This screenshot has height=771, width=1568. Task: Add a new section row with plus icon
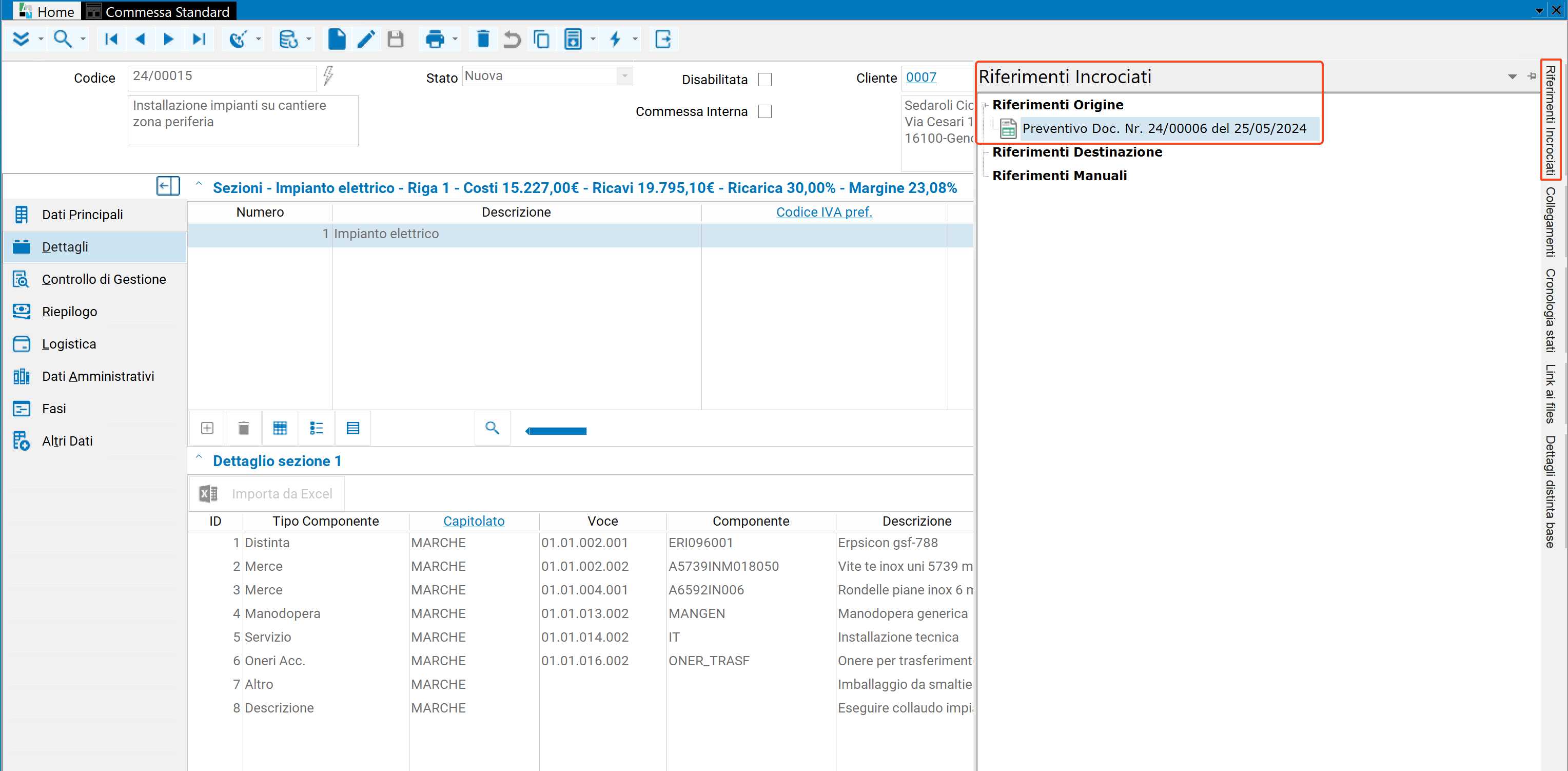pos(207,428)
